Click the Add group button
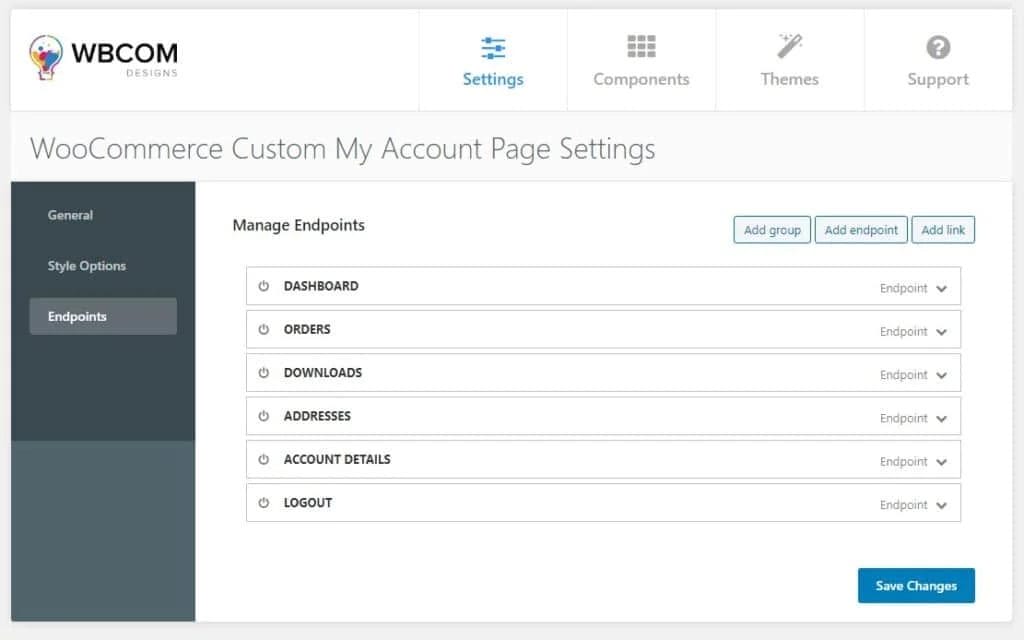Image resolution: width=1024 pixels, height=640 pixels. click(x=772, y=230)
